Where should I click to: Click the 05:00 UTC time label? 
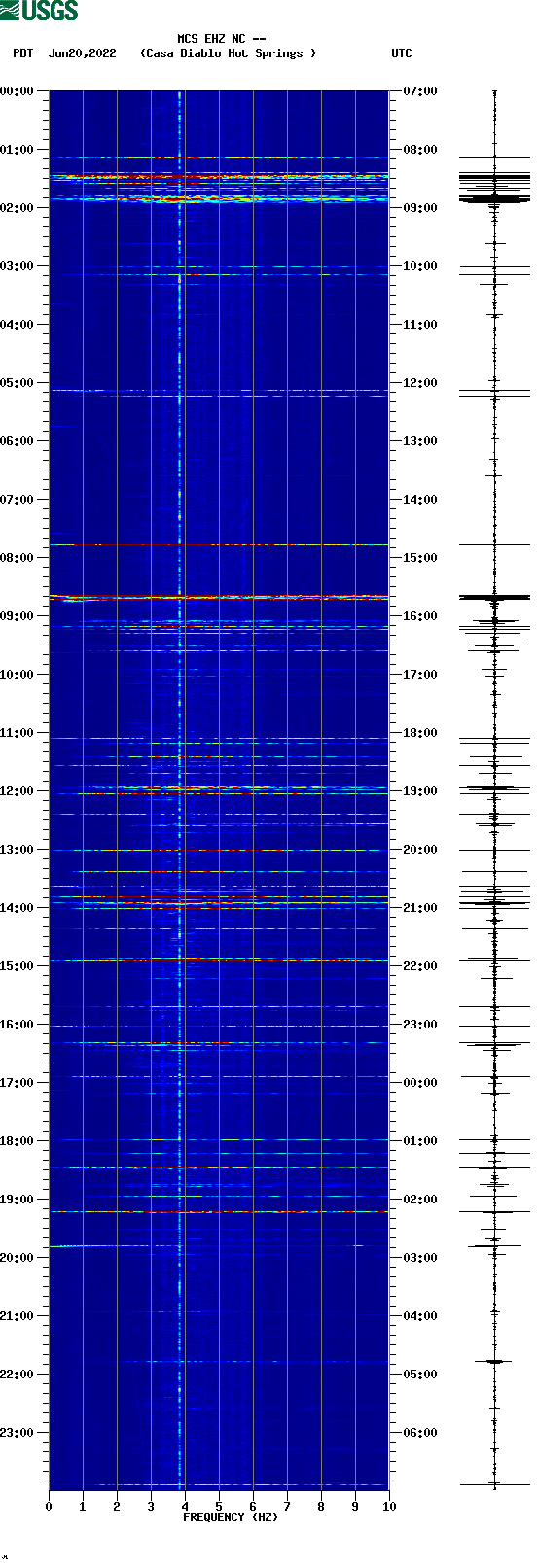click(x=420, y=1375)
